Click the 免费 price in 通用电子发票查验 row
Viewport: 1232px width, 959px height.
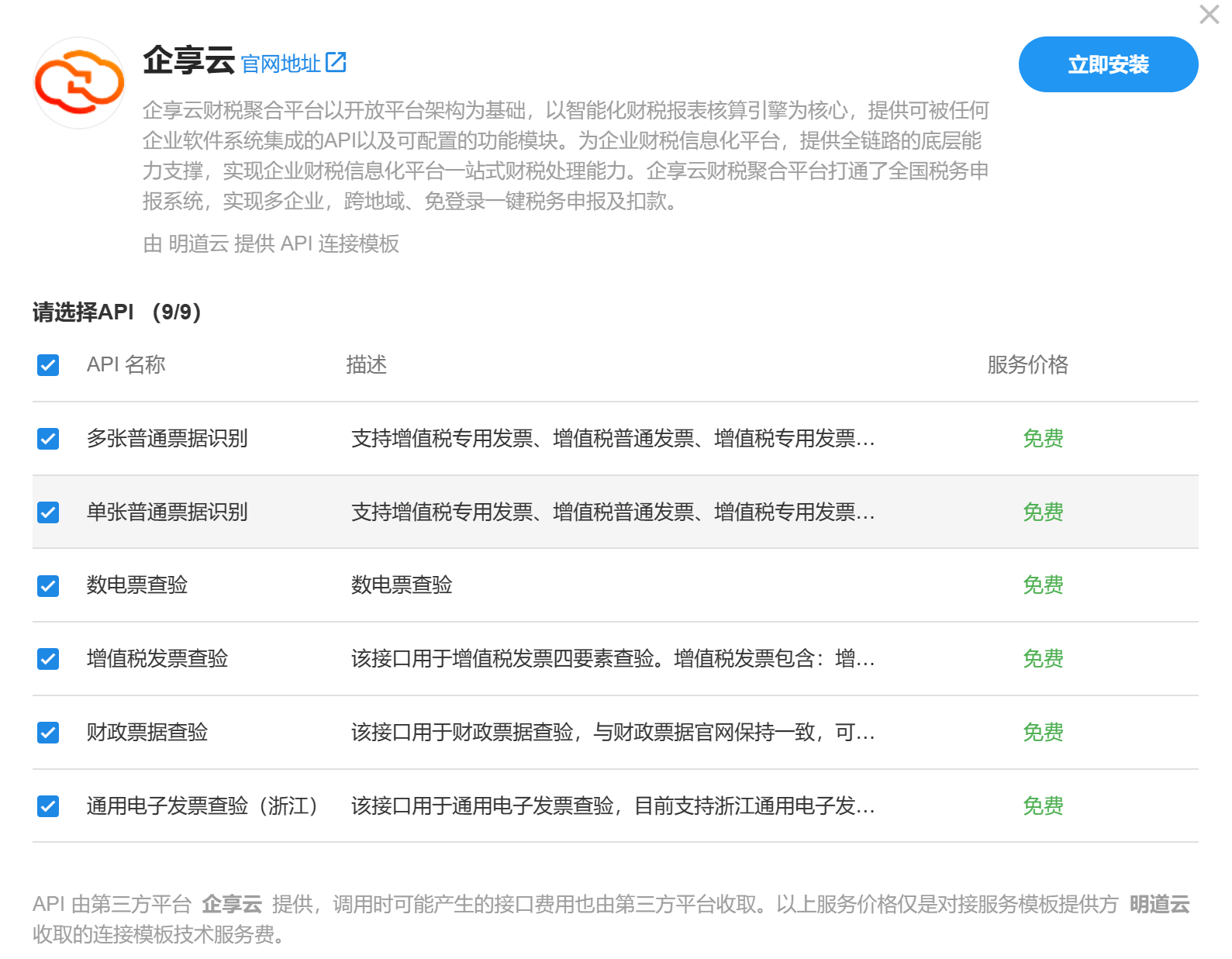(x=1043, y=806)
